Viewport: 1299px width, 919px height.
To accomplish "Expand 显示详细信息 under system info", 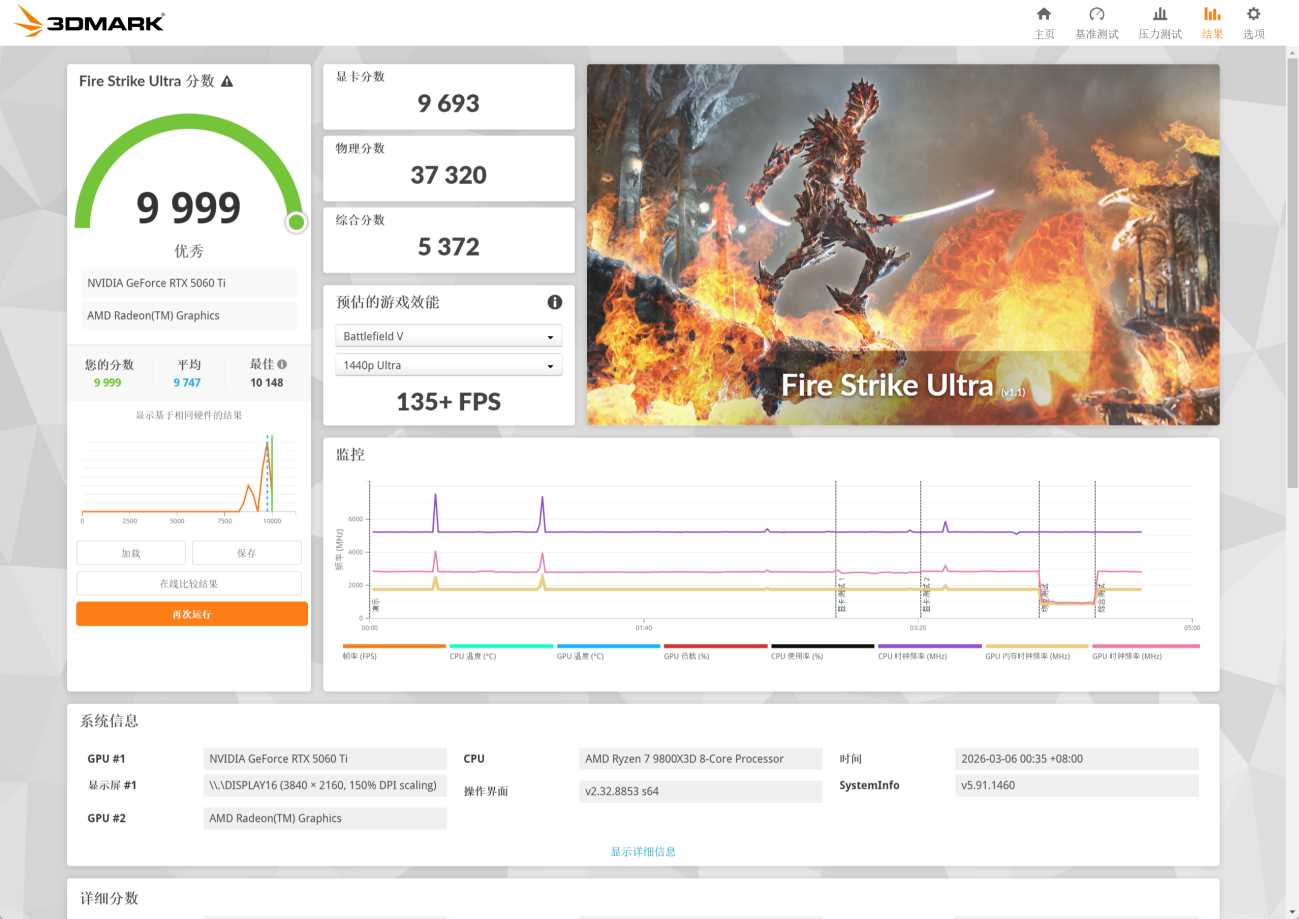I will pyautogui.click(x=643, y=851).
